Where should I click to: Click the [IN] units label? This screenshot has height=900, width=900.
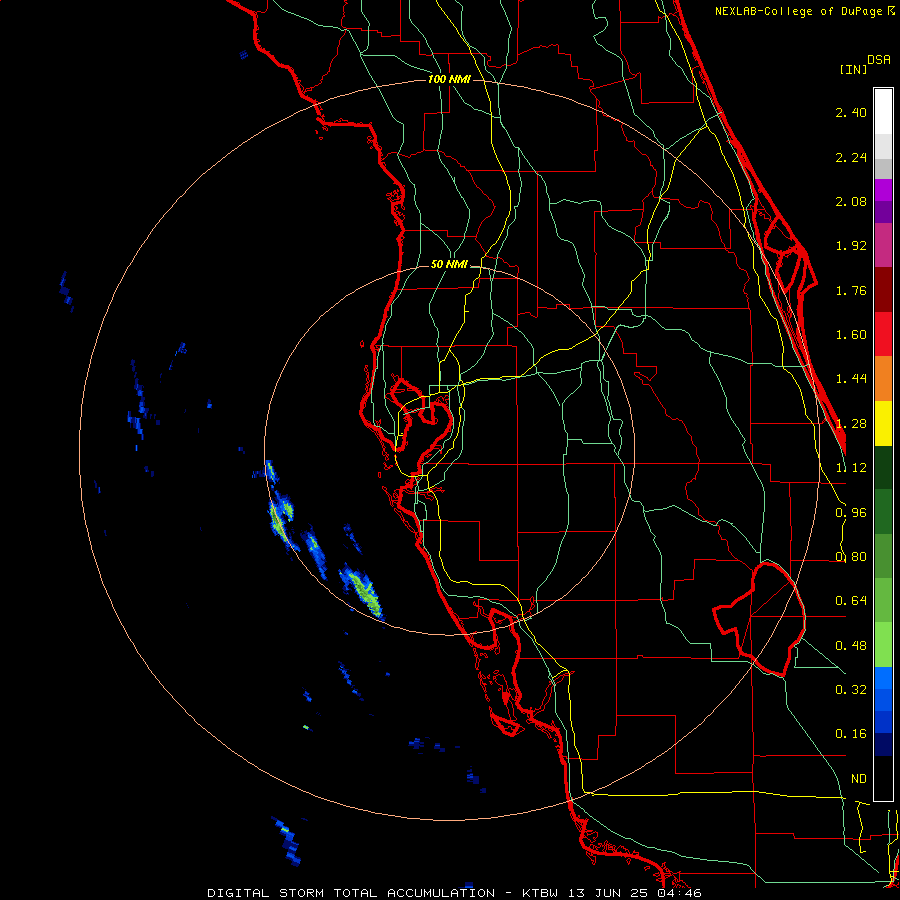(854, 69)
